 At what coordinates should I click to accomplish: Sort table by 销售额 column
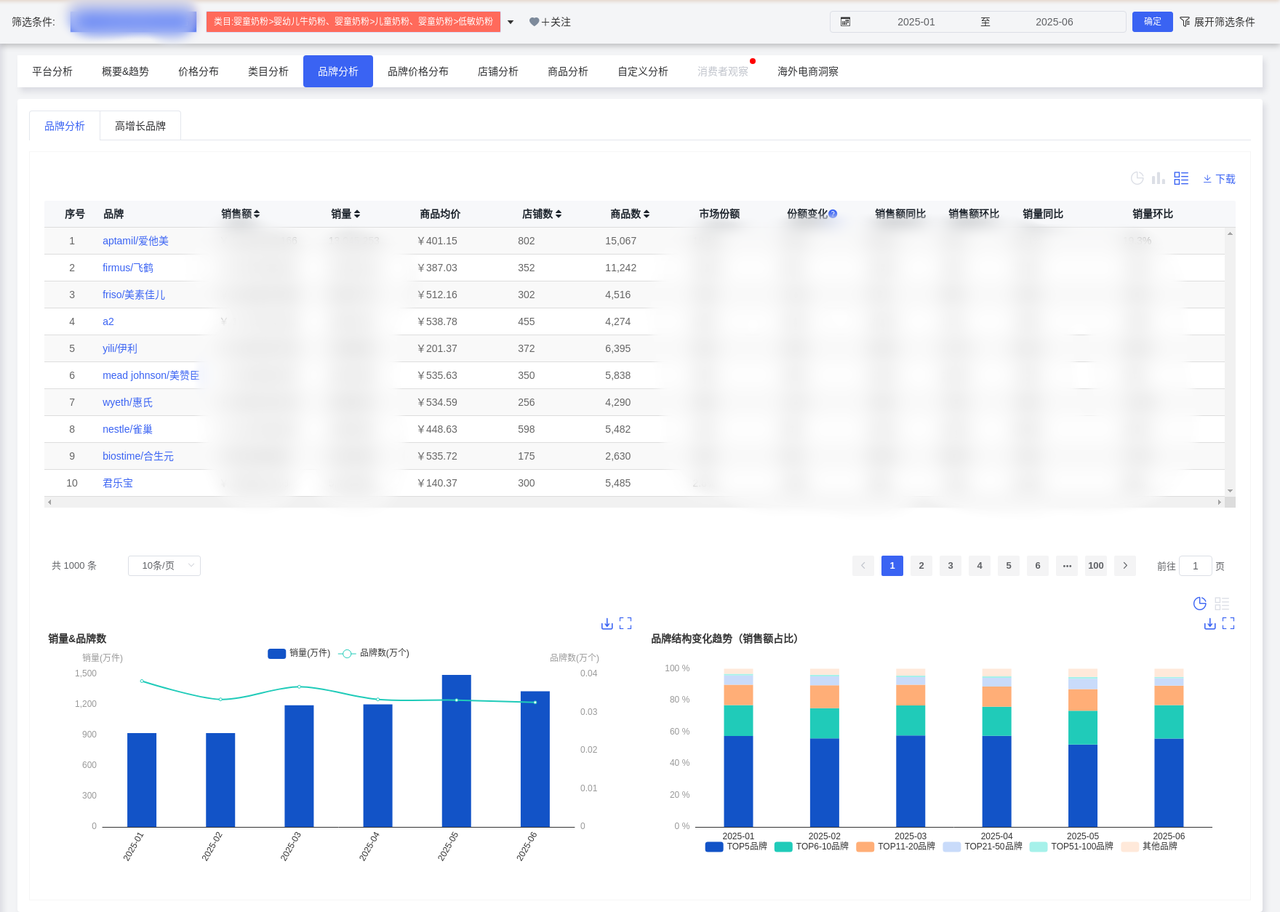[257, 214]
